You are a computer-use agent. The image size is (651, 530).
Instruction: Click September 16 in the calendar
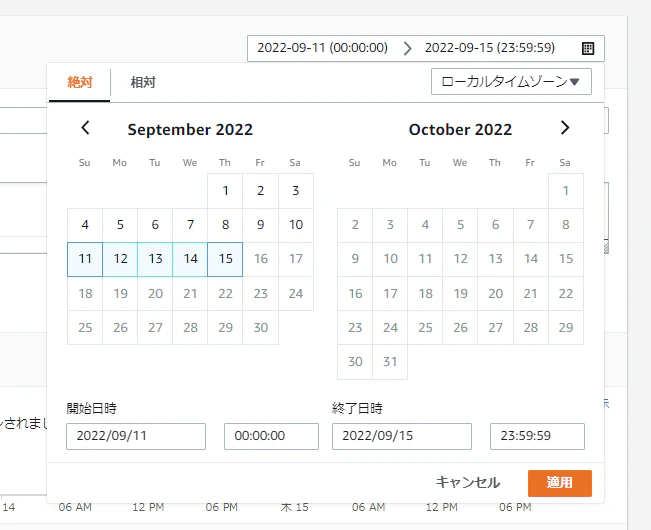[x=260, y=259]
